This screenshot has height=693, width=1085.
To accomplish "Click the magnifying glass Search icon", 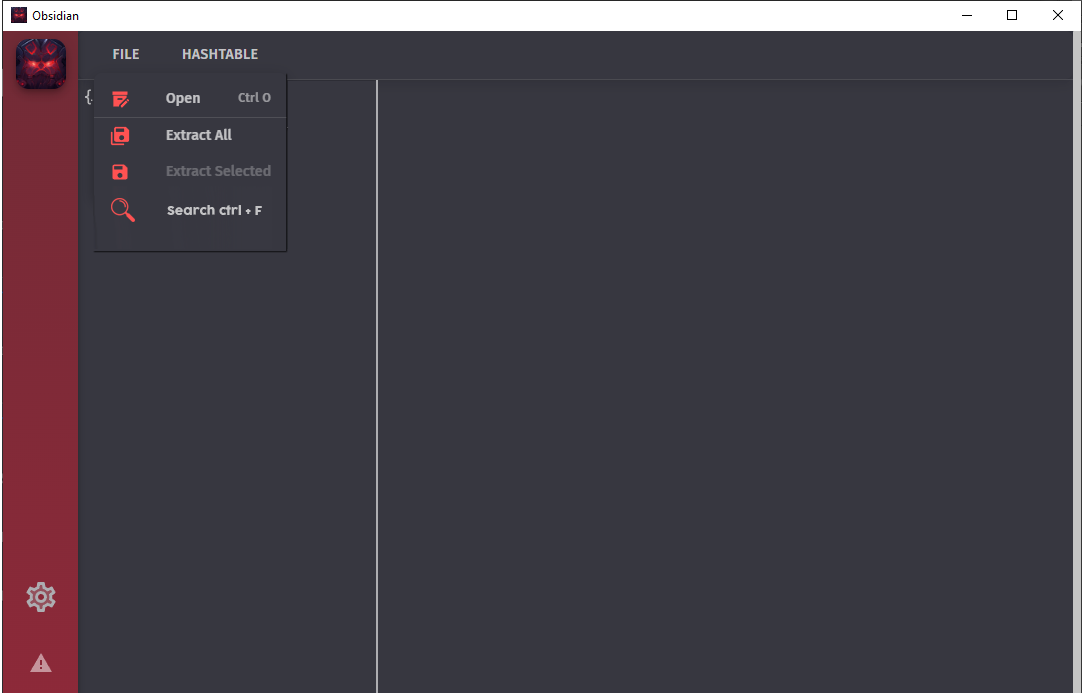I will click(x=122, y=209).
